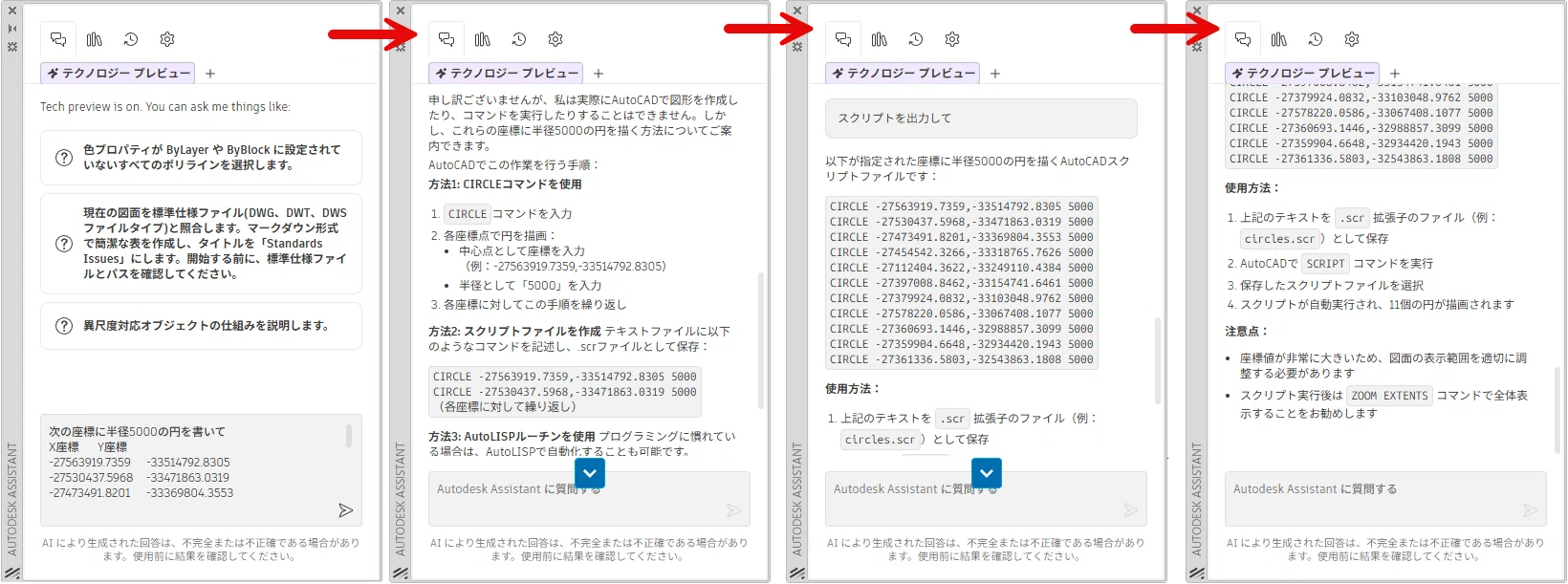Click settings gear in the 注意点 panel toolbar
This screenshot has height=584, width=1568.
click(x=1352, y=39)
